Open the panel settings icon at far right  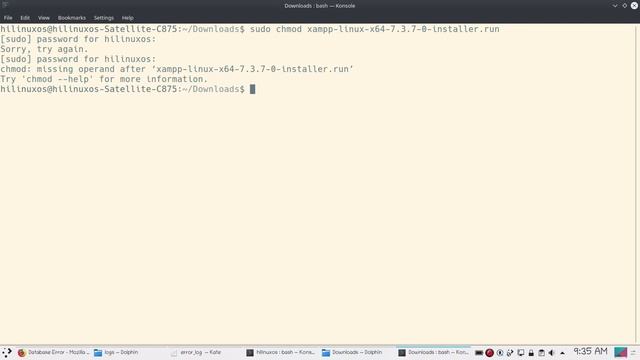(x=634, y=353)
